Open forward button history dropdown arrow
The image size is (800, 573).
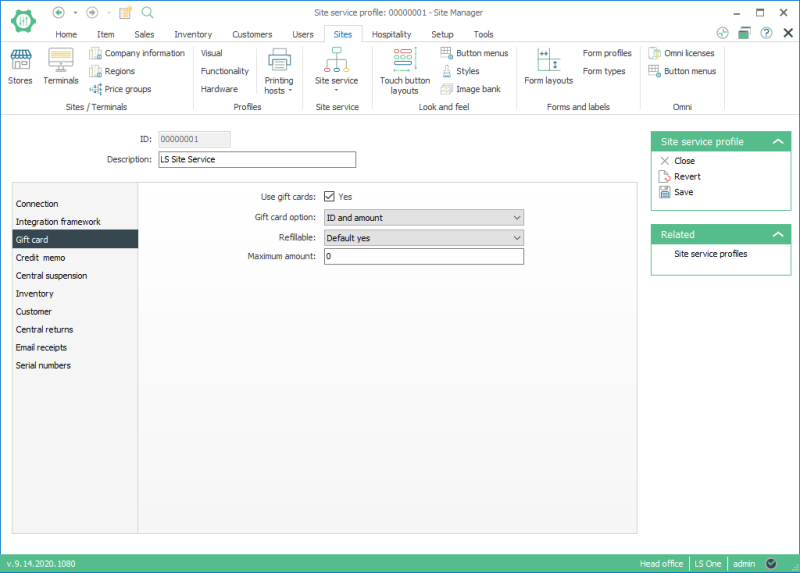pos(108,12)
